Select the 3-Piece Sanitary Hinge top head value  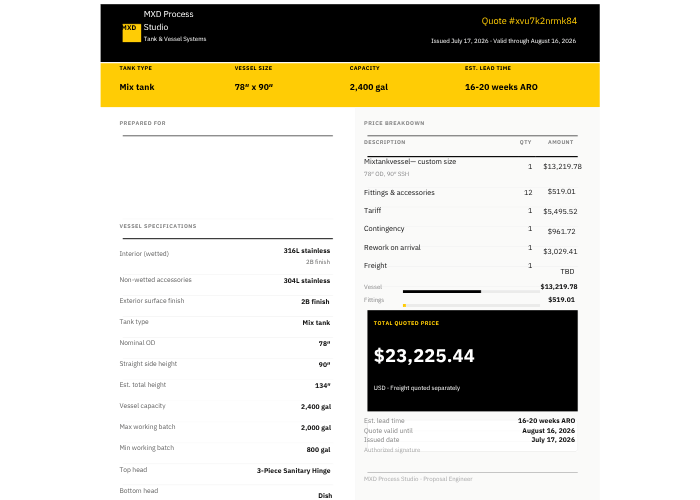pyautogui.click(x=293, y=471)
